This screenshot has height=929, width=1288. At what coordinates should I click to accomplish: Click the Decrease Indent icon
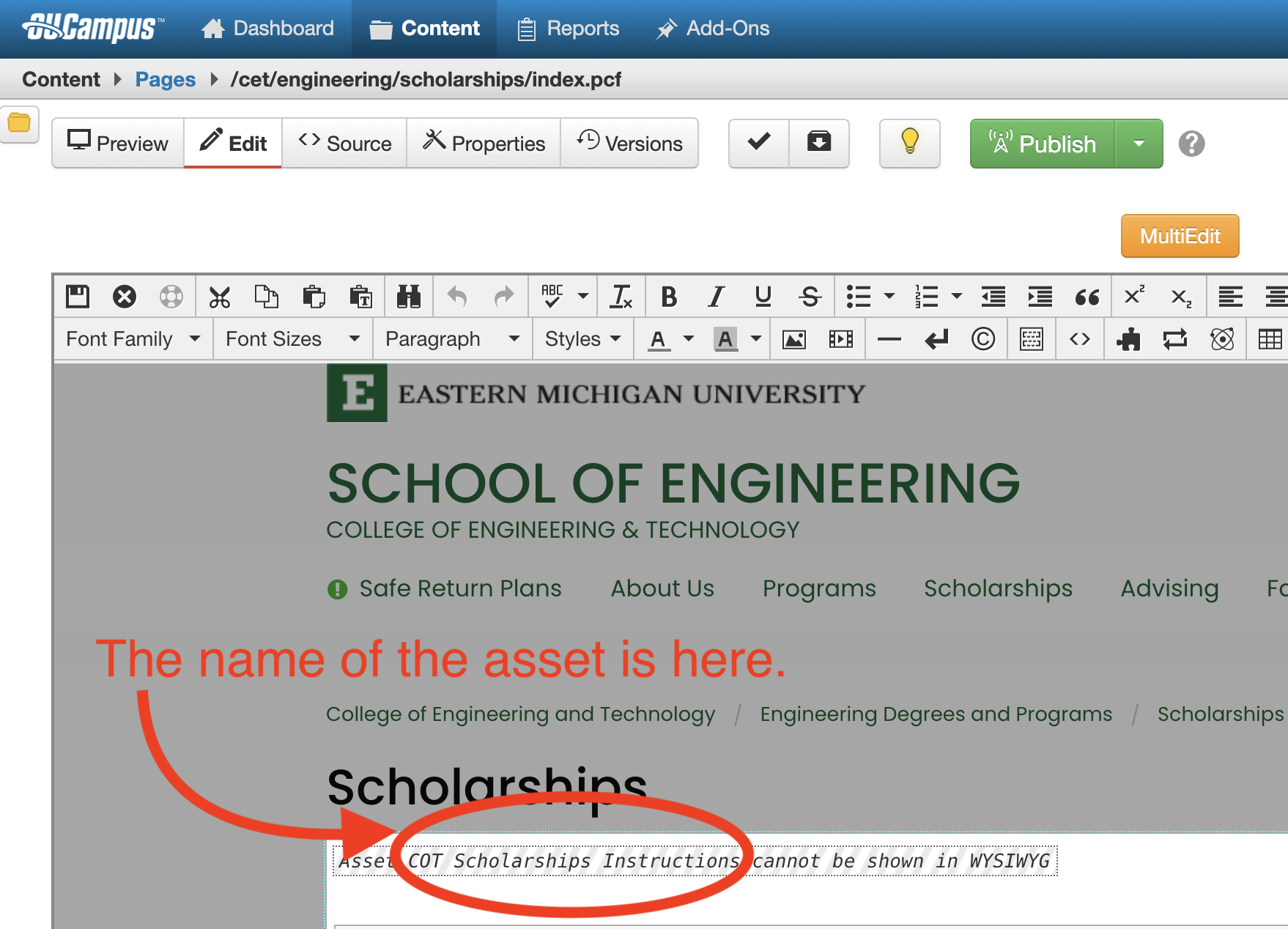pyautogui.click(x=993, y=297)
